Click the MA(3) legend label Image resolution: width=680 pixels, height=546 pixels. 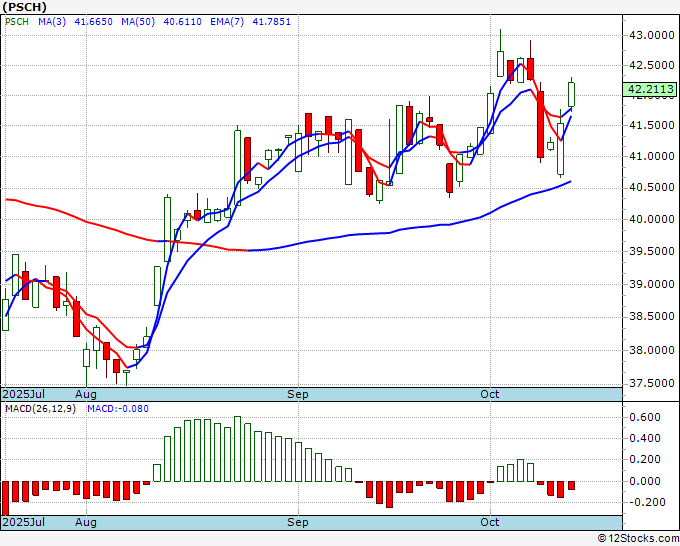click(52, 22)
